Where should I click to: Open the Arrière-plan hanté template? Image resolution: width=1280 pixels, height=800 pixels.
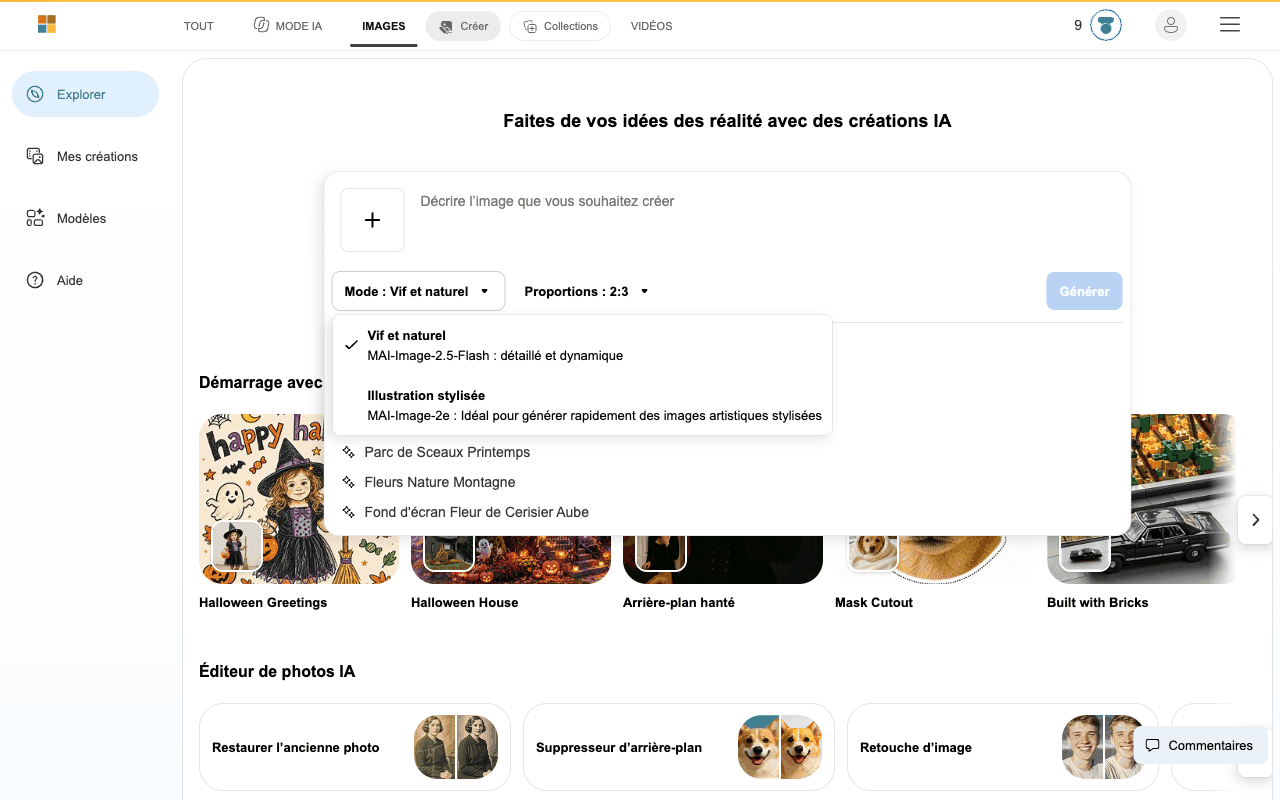pos(723,560)
